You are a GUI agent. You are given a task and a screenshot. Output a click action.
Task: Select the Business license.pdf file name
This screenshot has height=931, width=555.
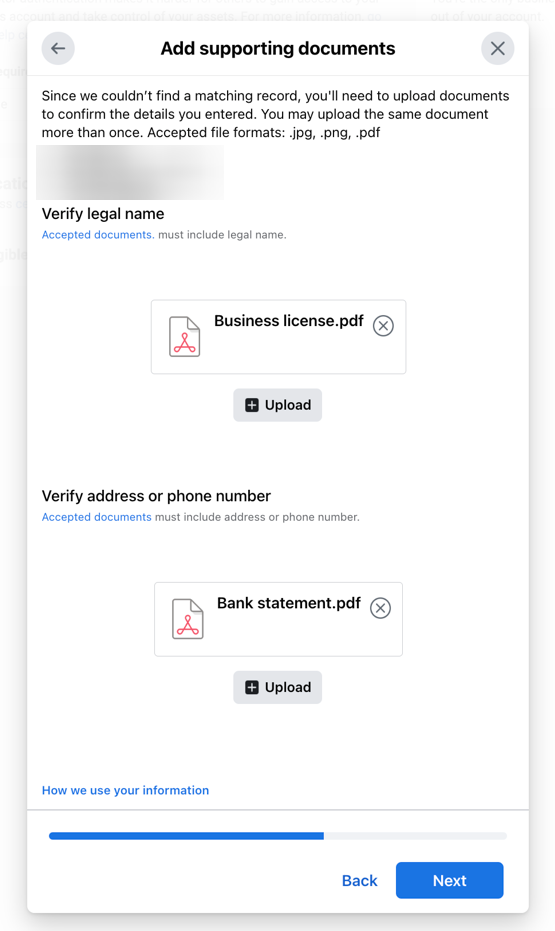coord(289,321)
